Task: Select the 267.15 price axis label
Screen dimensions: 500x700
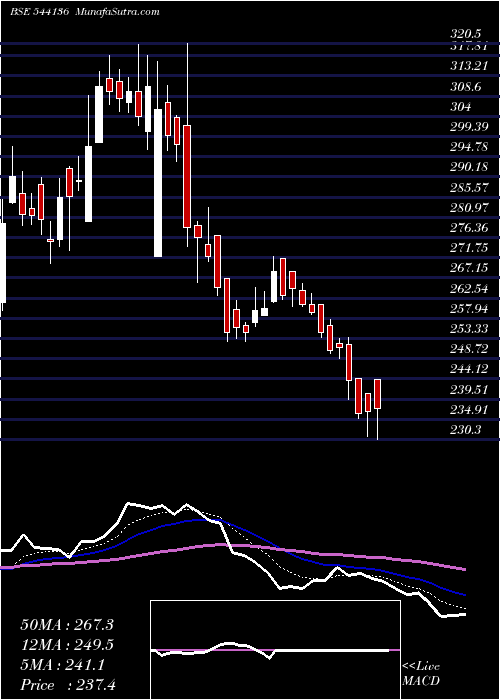Action: (x=469, y=268)
